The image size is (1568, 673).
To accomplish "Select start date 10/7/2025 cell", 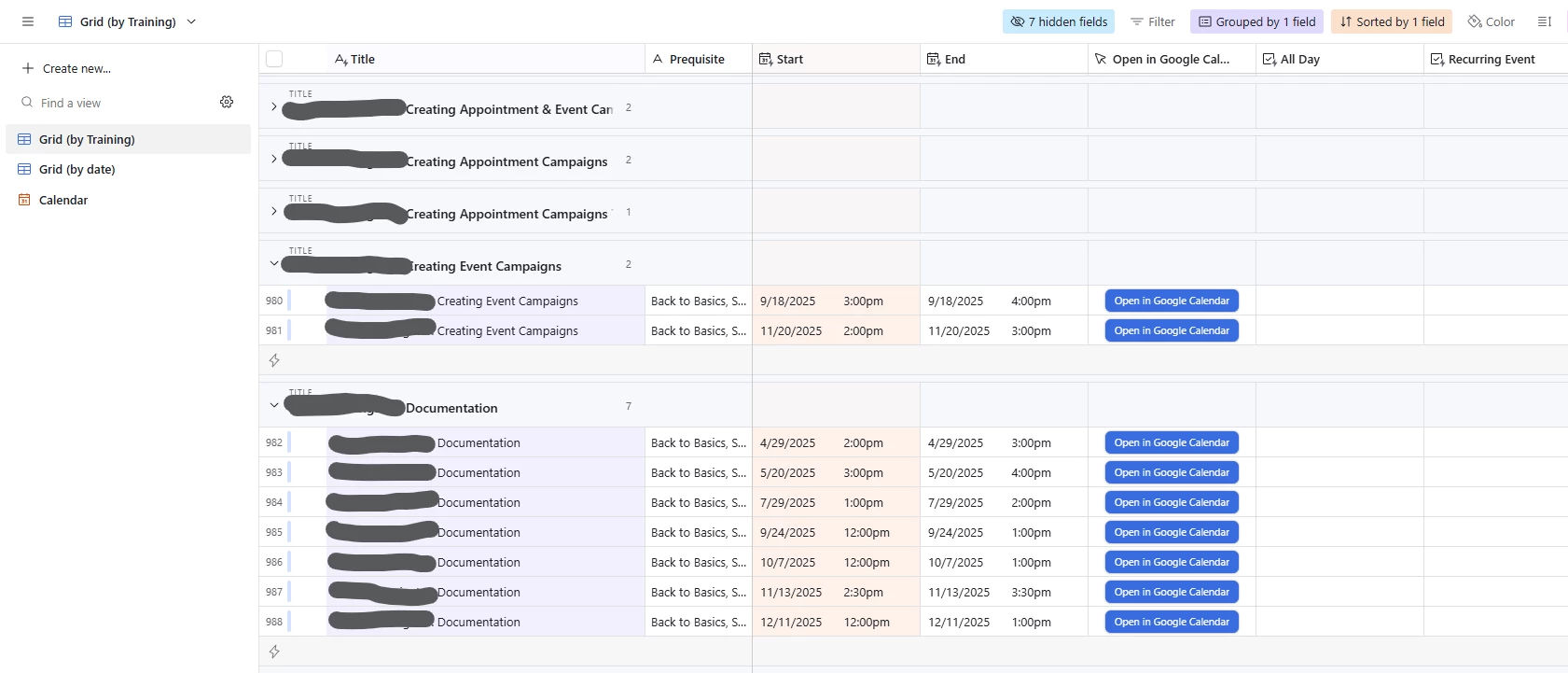I will click(x=837, y=562).
